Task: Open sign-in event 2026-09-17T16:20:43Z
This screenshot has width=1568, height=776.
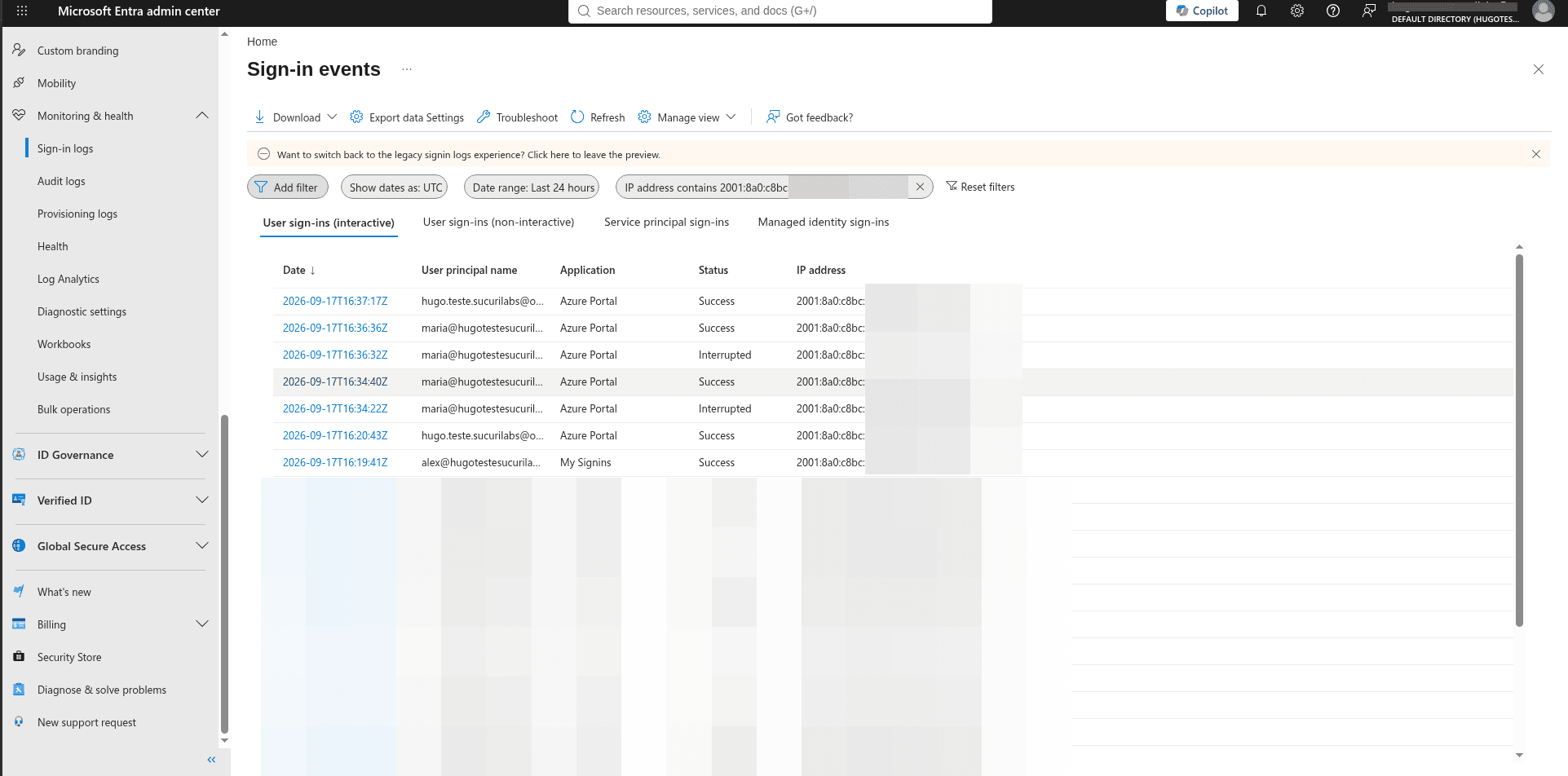Action: [335, 435]
